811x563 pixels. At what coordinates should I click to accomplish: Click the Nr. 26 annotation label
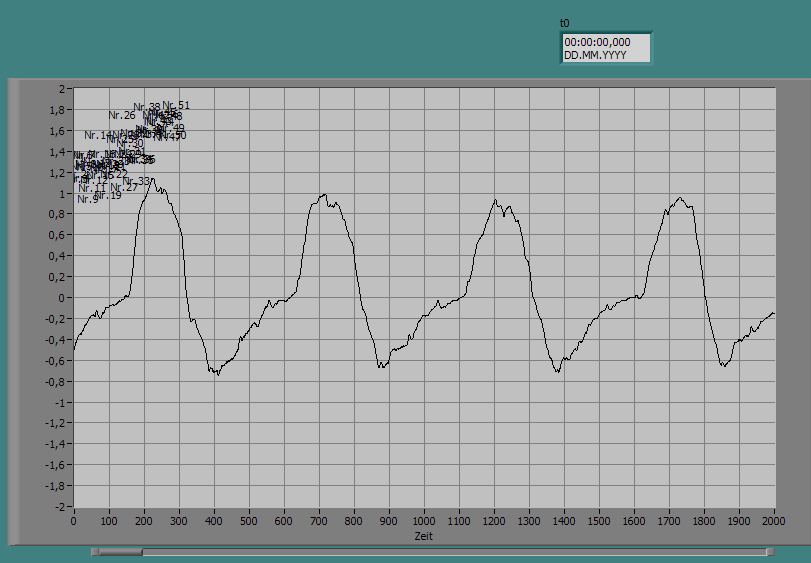122,115
